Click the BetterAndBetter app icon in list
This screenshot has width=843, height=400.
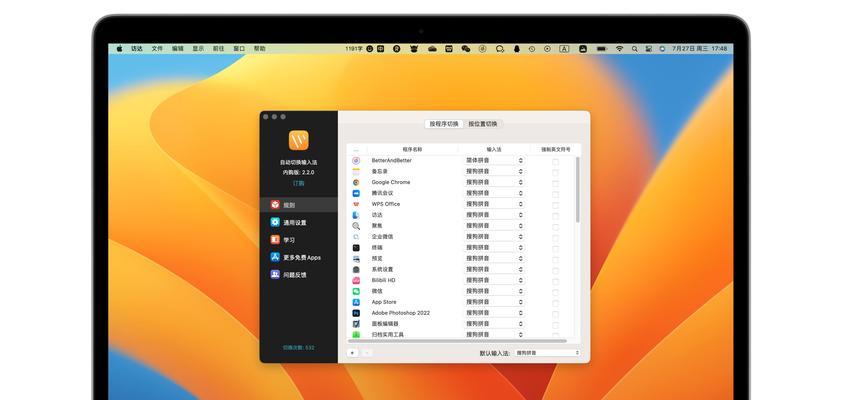point(356,160)
